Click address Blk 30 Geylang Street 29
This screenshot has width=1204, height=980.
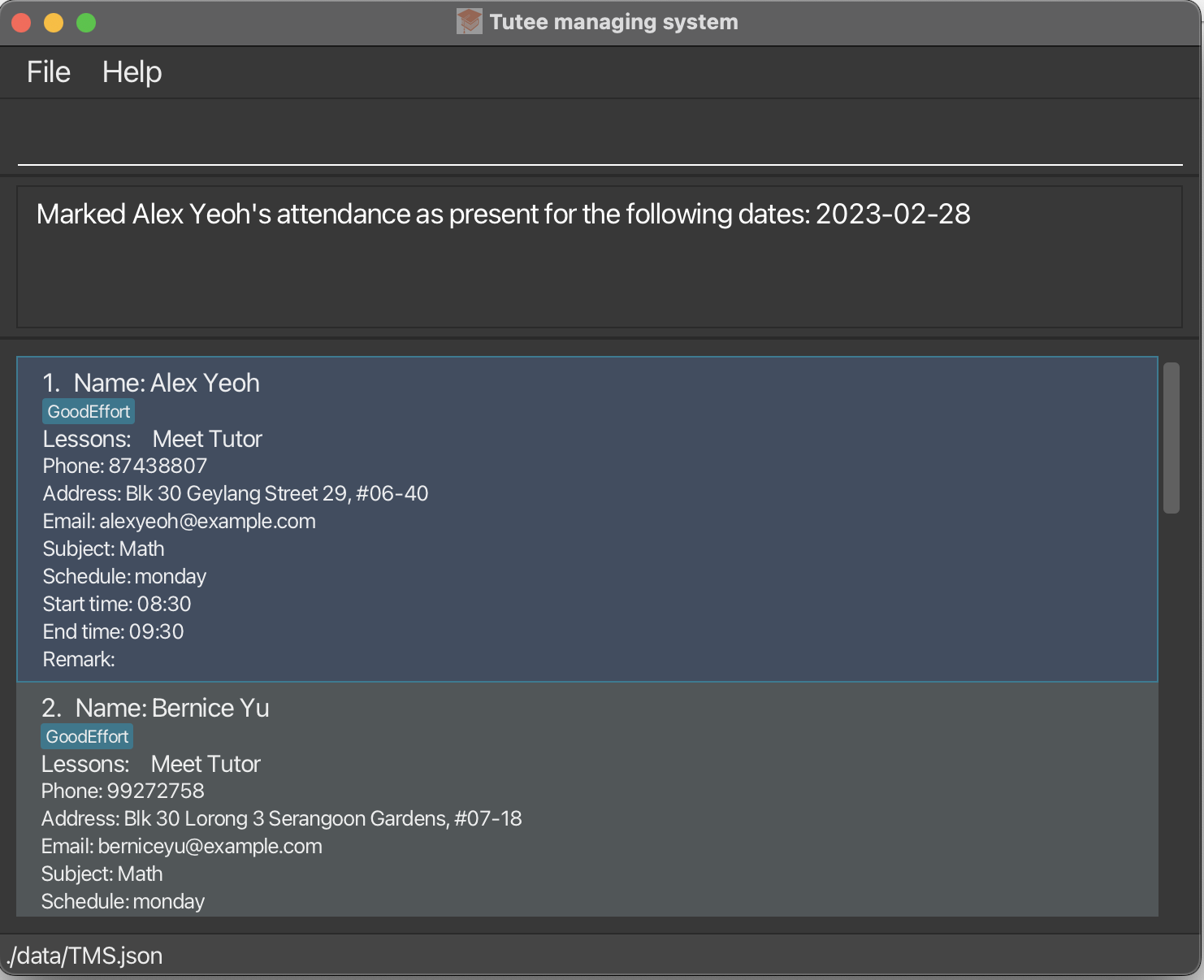[x=236, y=493]
